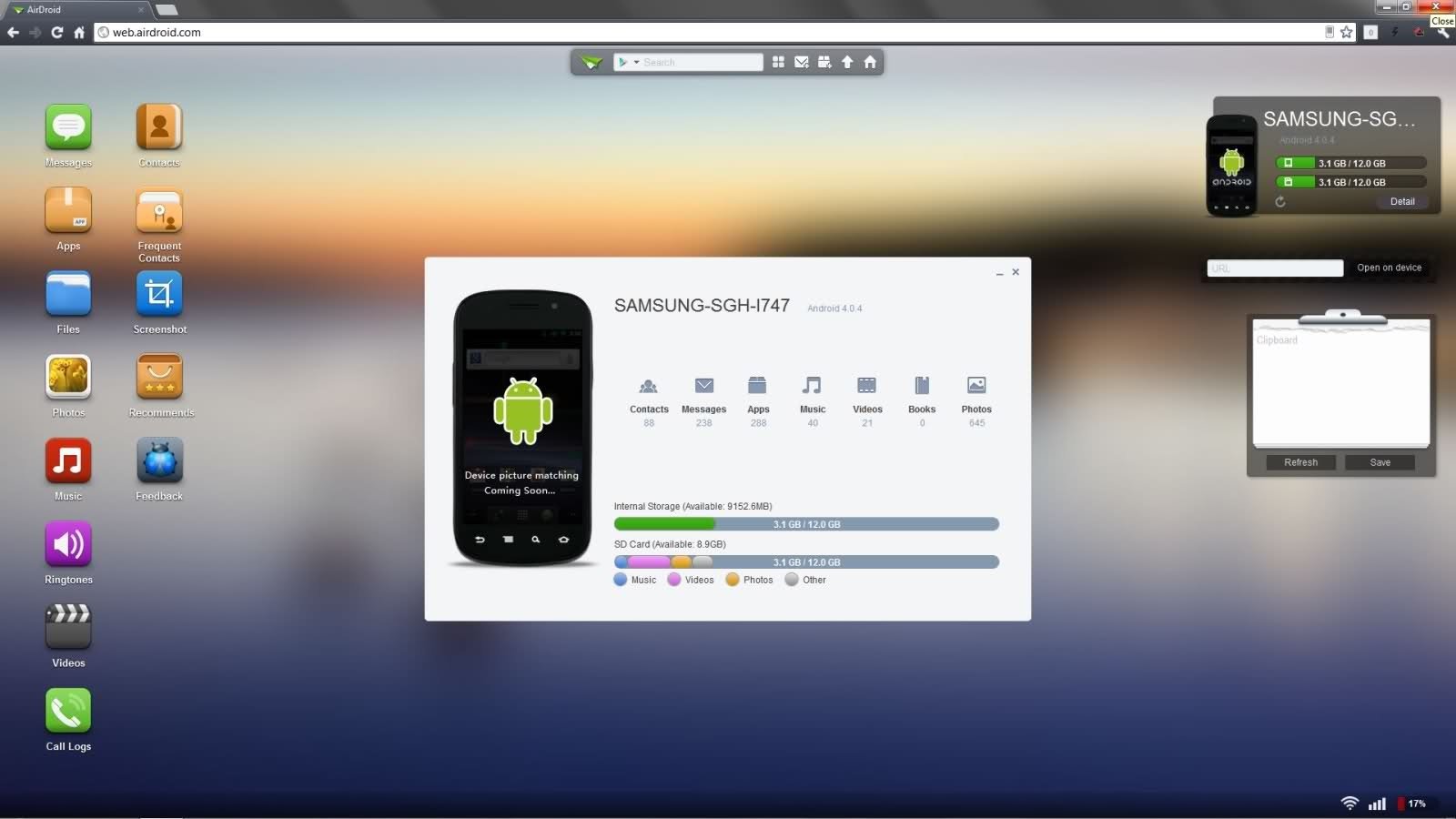Open the Files desktop icon

pyautogui.click(x=68, y=294)
